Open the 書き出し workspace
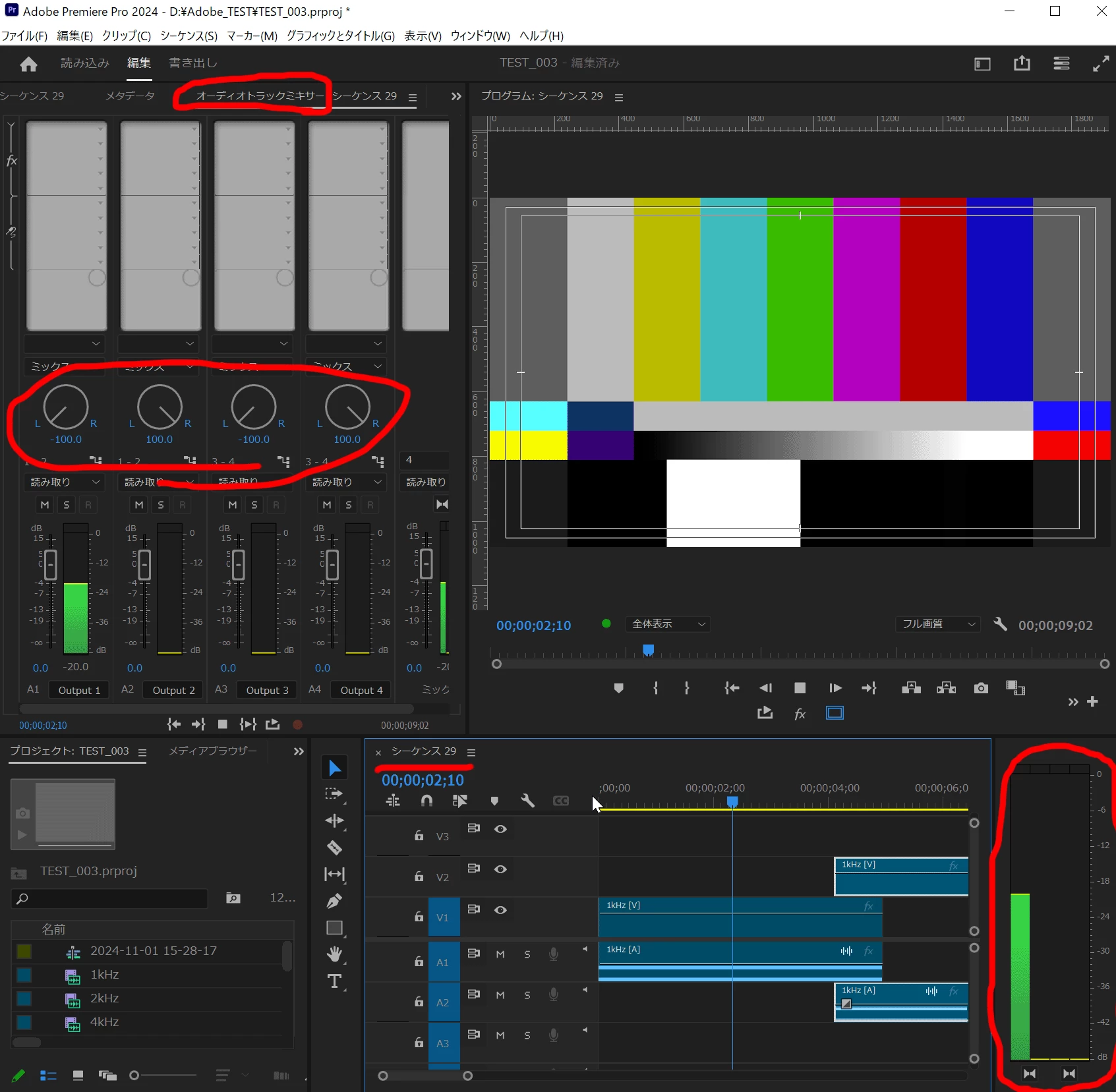Screen dimensions: 1116x1092 point(193,63)
